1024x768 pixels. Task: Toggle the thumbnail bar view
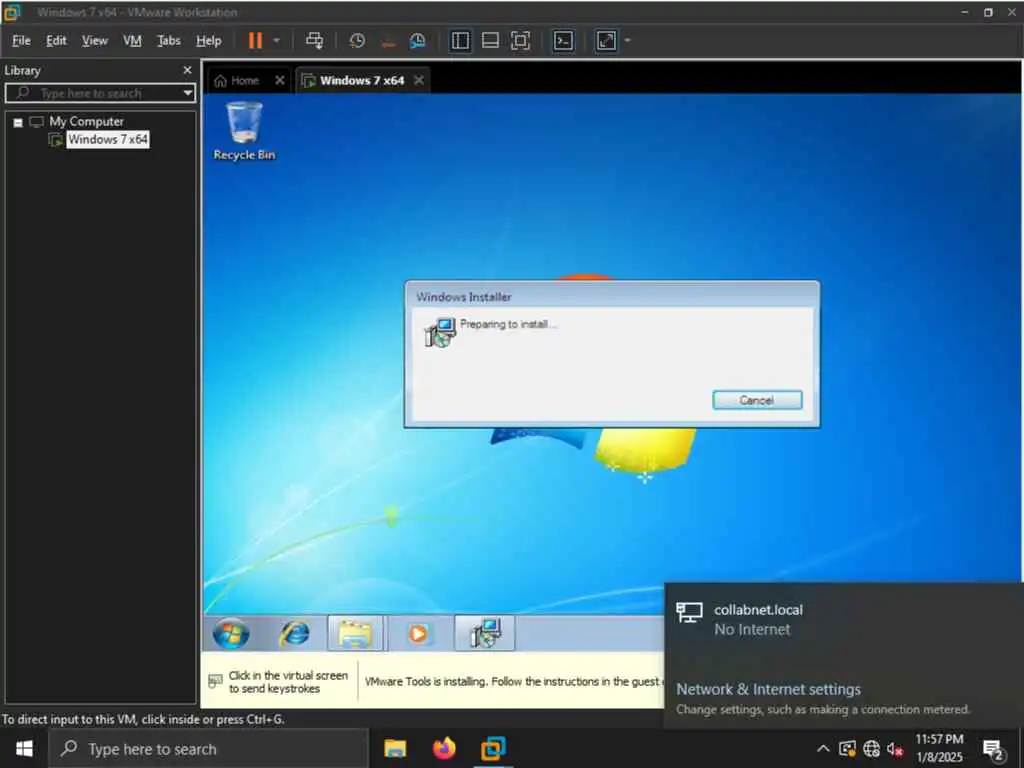(490, 40)
